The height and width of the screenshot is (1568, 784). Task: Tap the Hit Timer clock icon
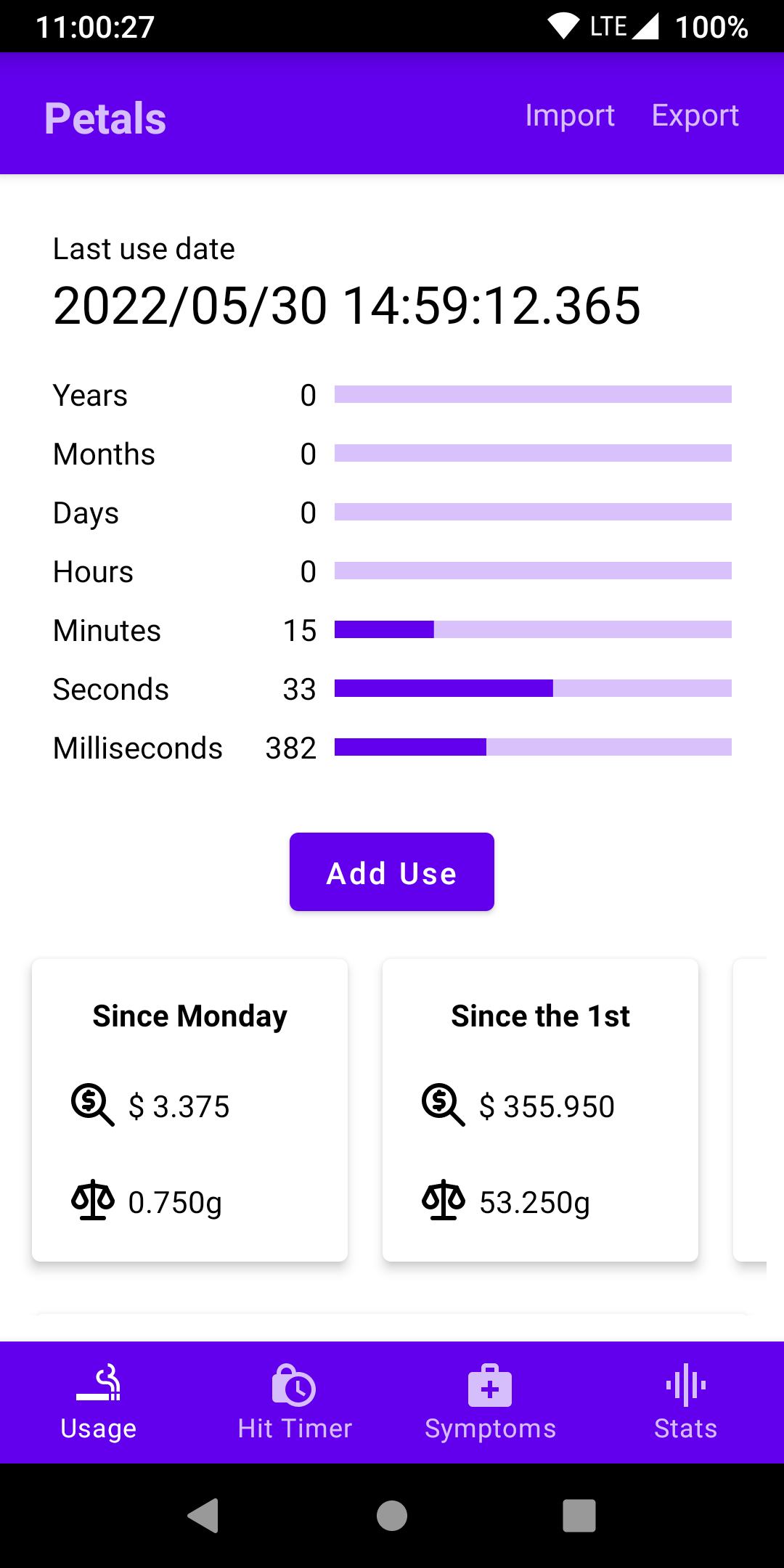click(294, 1386)
